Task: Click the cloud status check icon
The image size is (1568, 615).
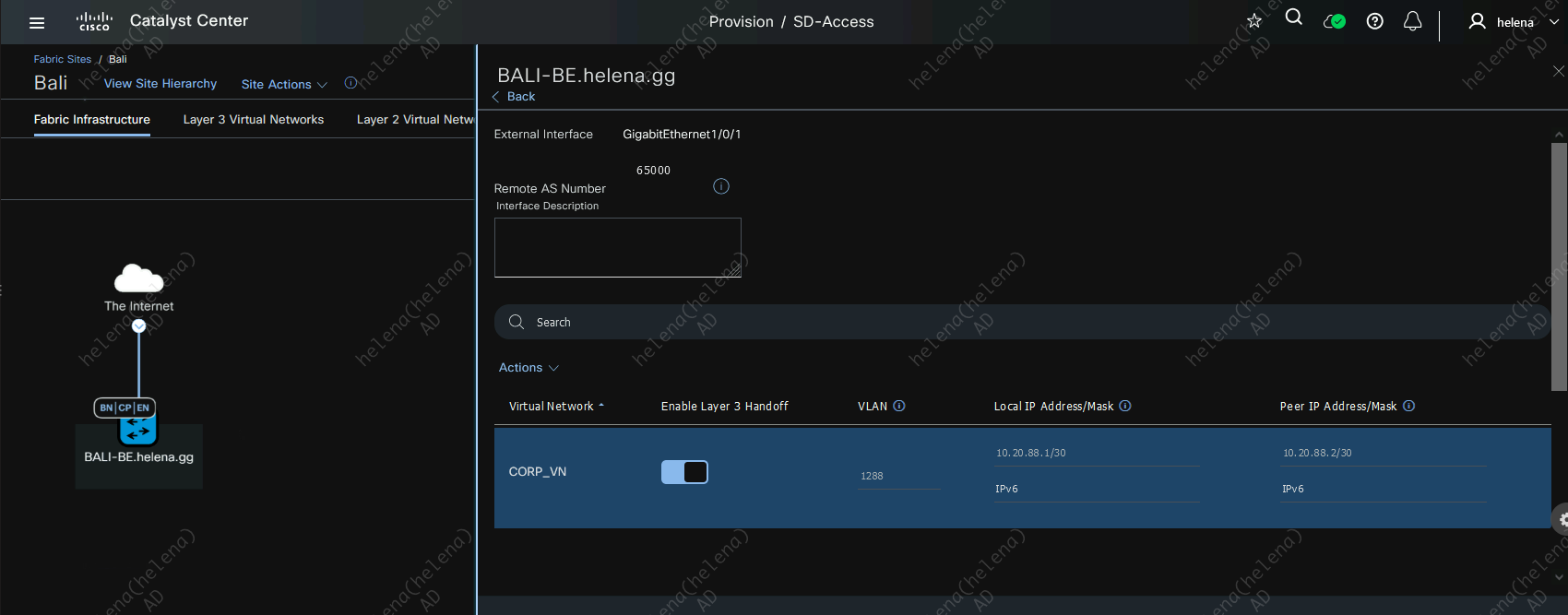Action: tap(1334, 21)
